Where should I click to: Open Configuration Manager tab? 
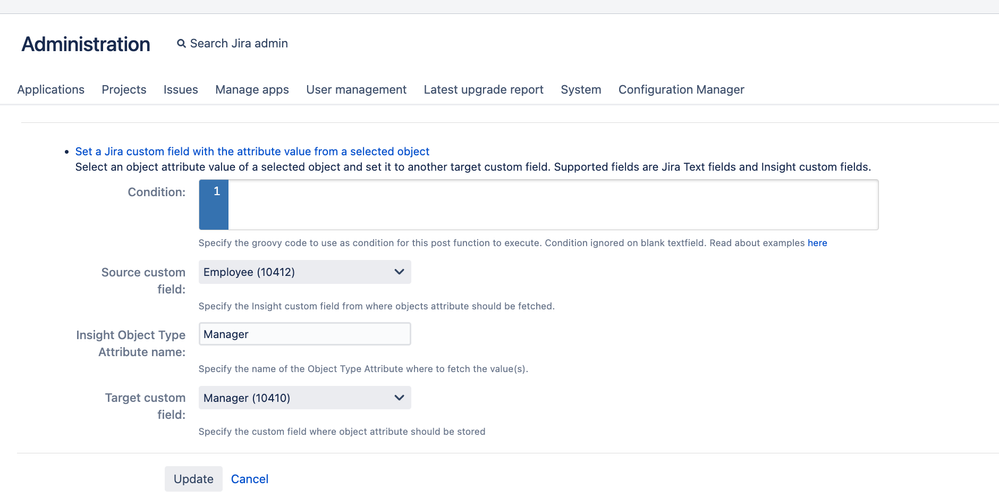[681, 90]
